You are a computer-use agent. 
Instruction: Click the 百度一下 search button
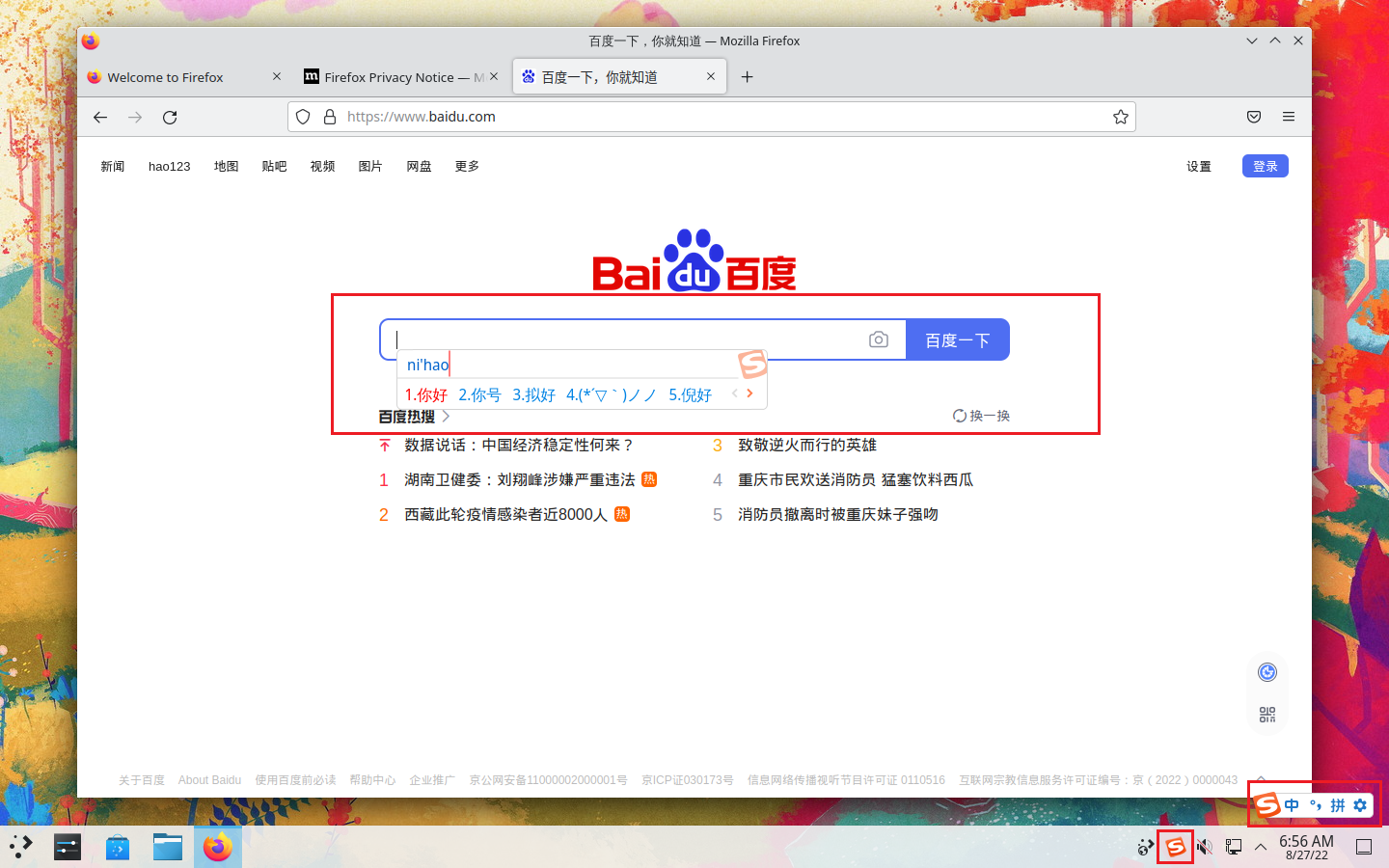pyautogui.click(x=958, y=339)
